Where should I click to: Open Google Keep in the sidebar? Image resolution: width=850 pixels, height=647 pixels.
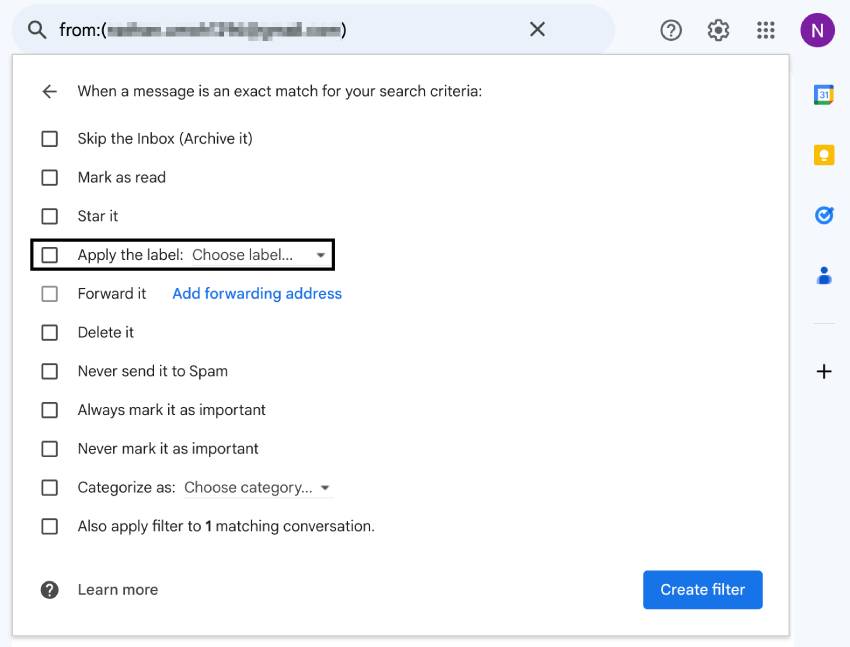click(x=823, y=155)
